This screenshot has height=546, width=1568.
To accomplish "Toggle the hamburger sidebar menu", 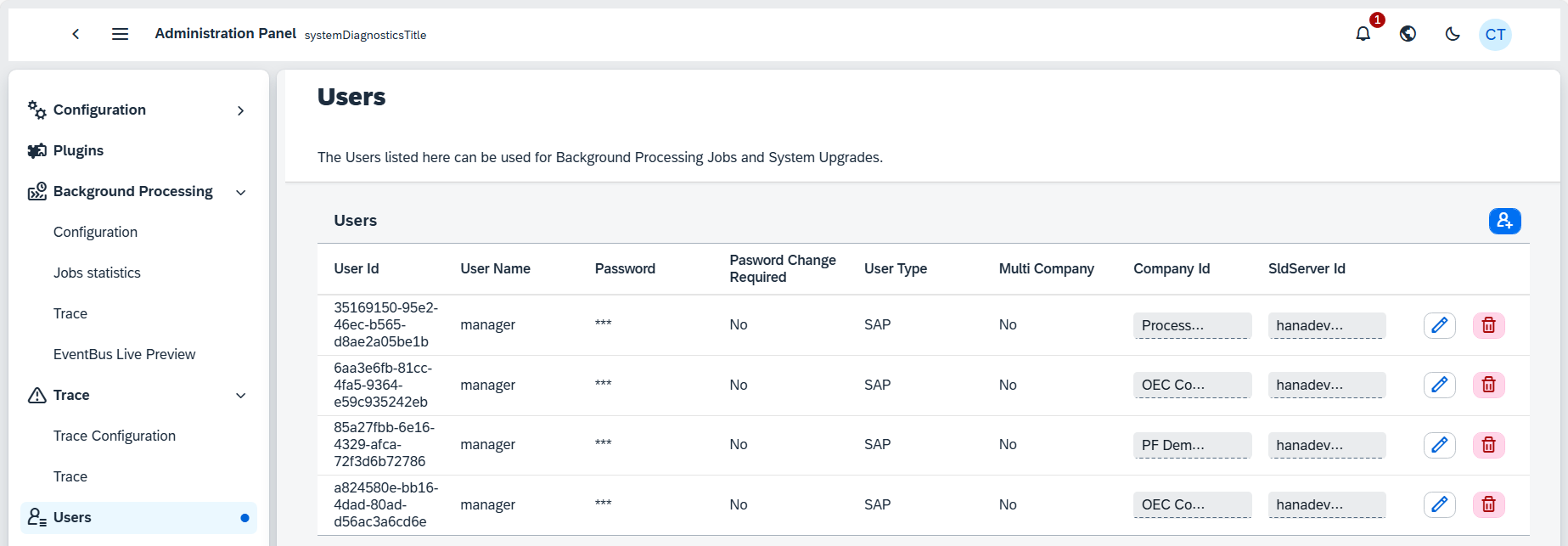I will (x=120, y=34).
